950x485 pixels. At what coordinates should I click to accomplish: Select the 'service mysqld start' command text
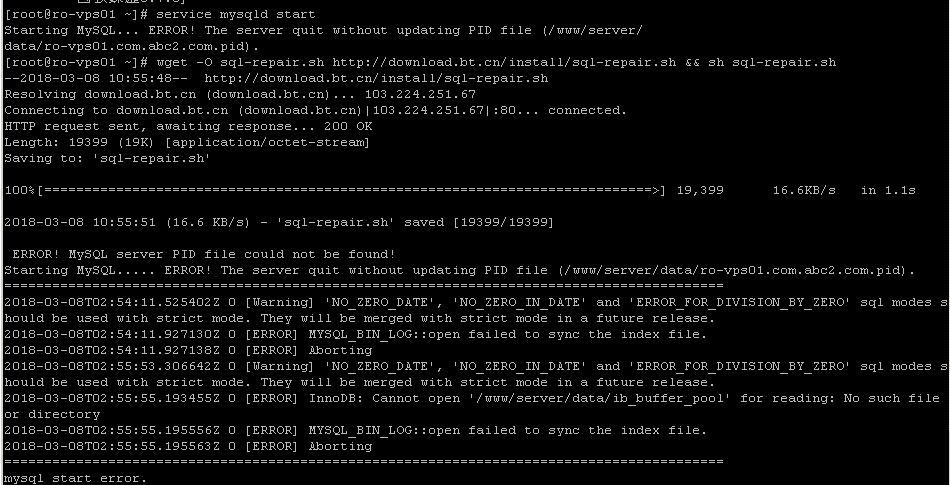(x=236, y=14)
